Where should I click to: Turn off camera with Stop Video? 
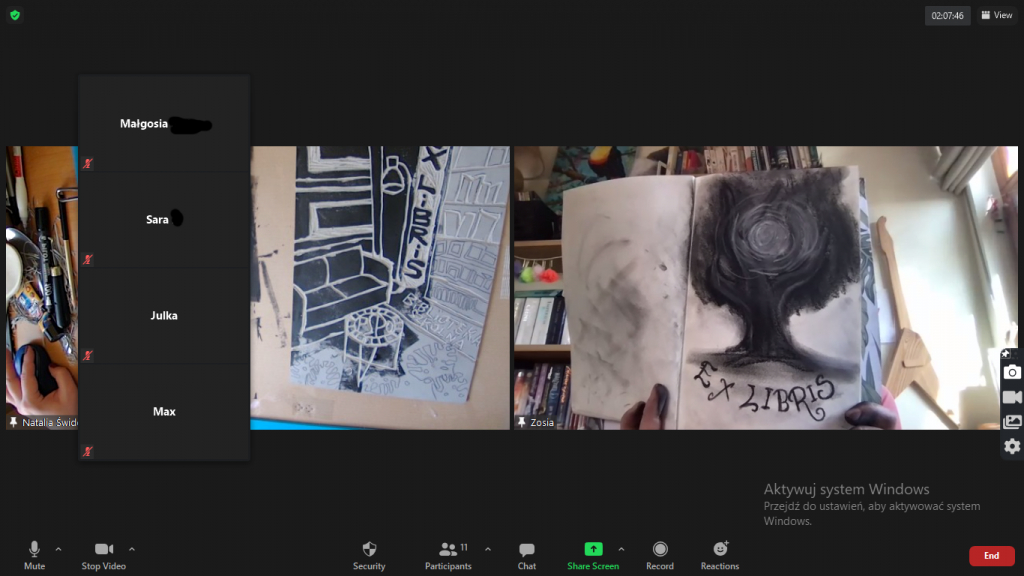coord(104,554)
